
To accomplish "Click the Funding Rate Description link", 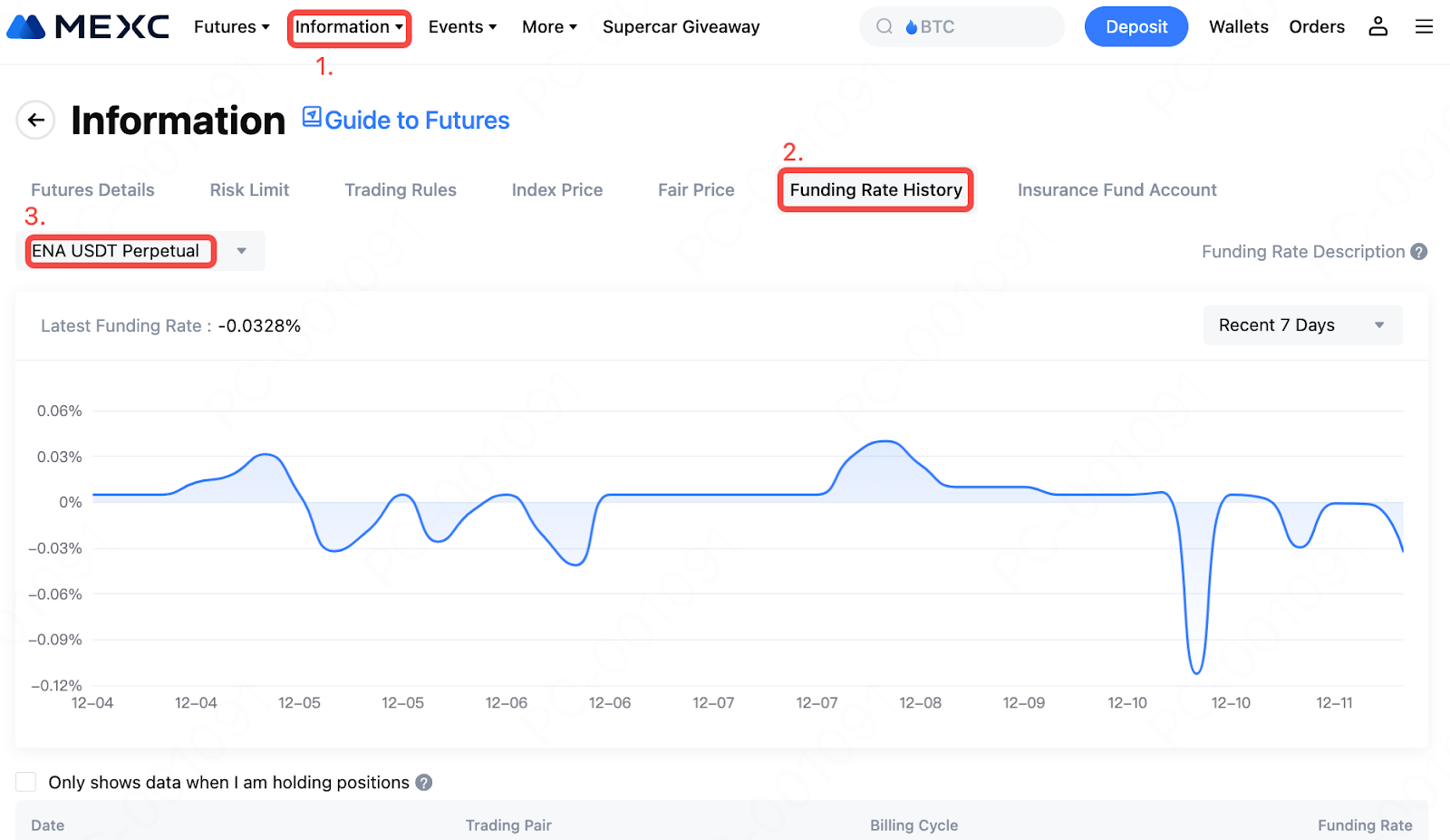I will coord(1303,252).
